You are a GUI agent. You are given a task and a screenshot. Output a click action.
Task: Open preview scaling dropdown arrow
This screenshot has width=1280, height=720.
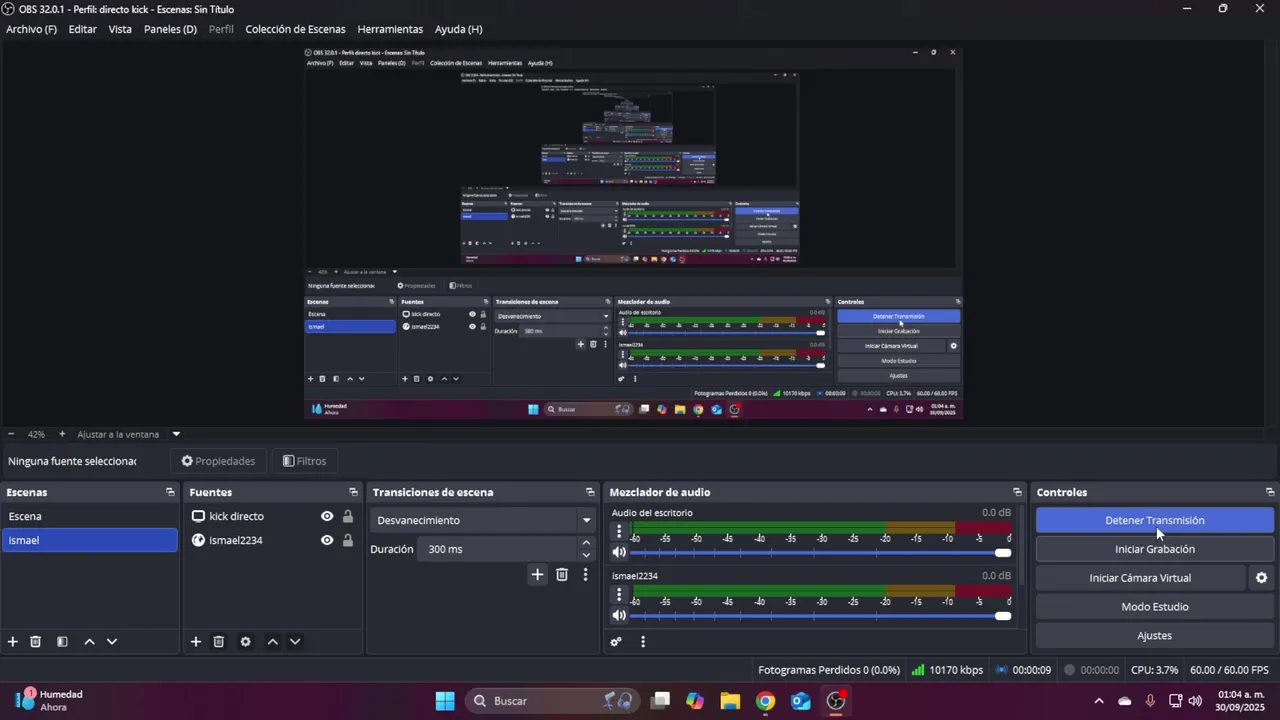click(176, 434)
